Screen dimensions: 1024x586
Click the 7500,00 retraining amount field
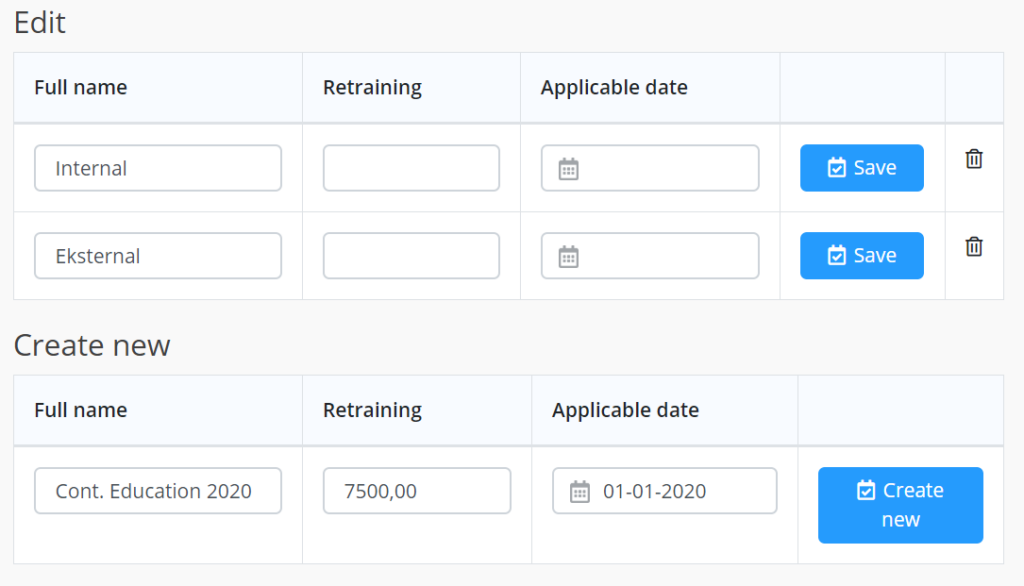(x=417, y=491)
